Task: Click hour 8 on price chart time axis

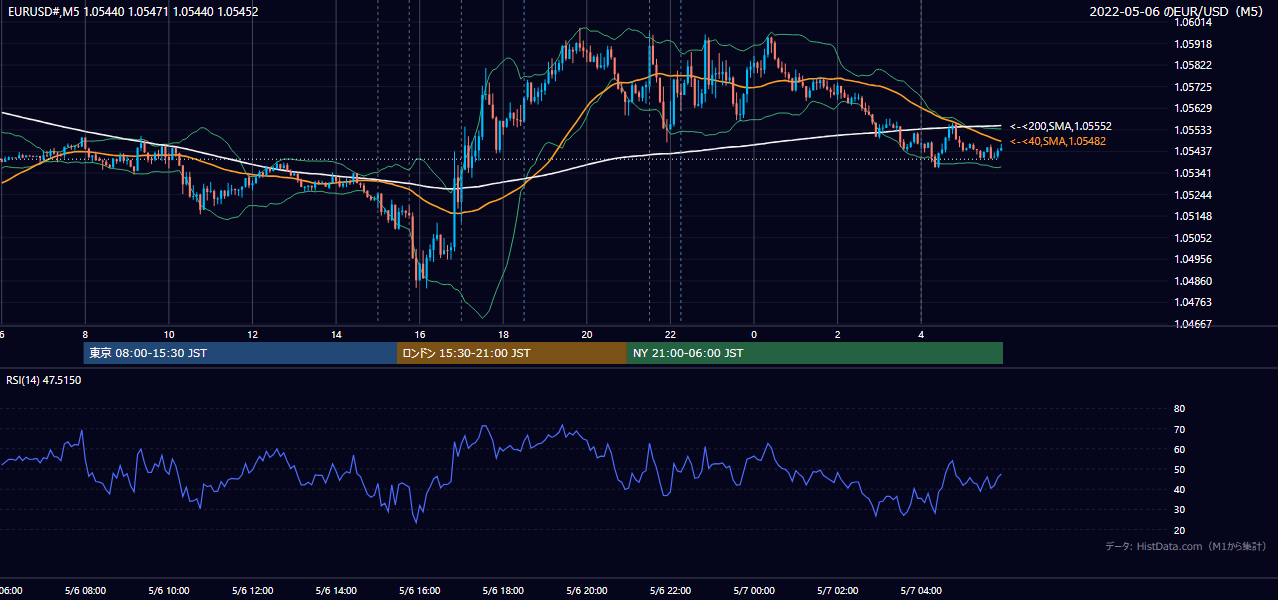Action: pyautogui.click(x=85, y=334)
